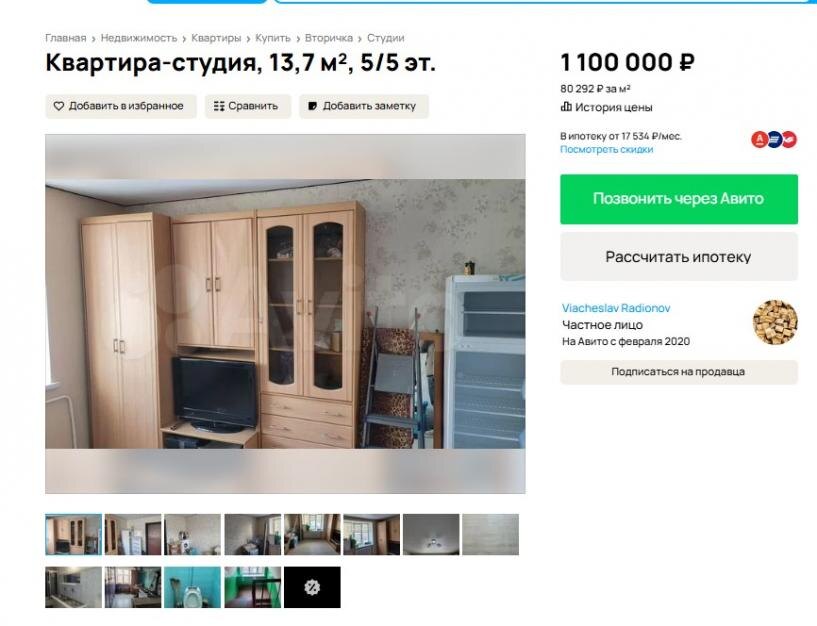Select the entrance door photo thumbnail
The image size is (817, 626).
point(133,534)
